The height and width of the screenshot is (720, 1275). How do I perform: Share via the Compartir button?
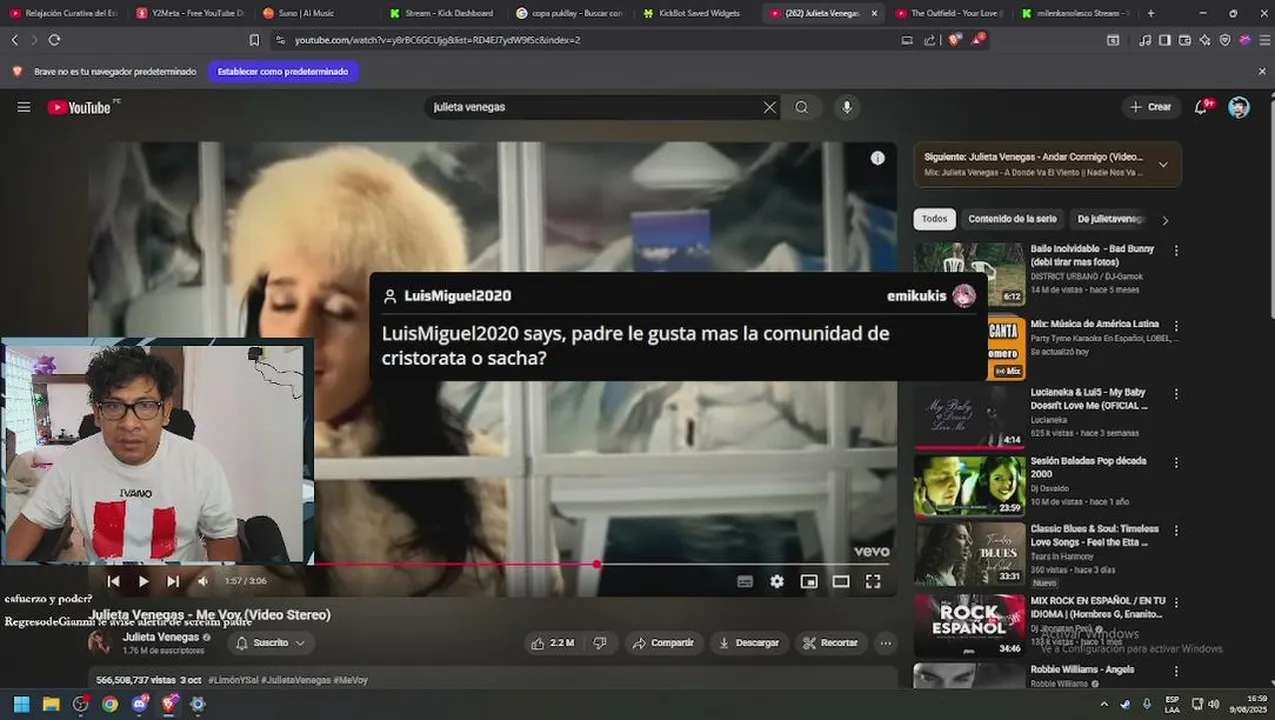[x=662, y=643]
